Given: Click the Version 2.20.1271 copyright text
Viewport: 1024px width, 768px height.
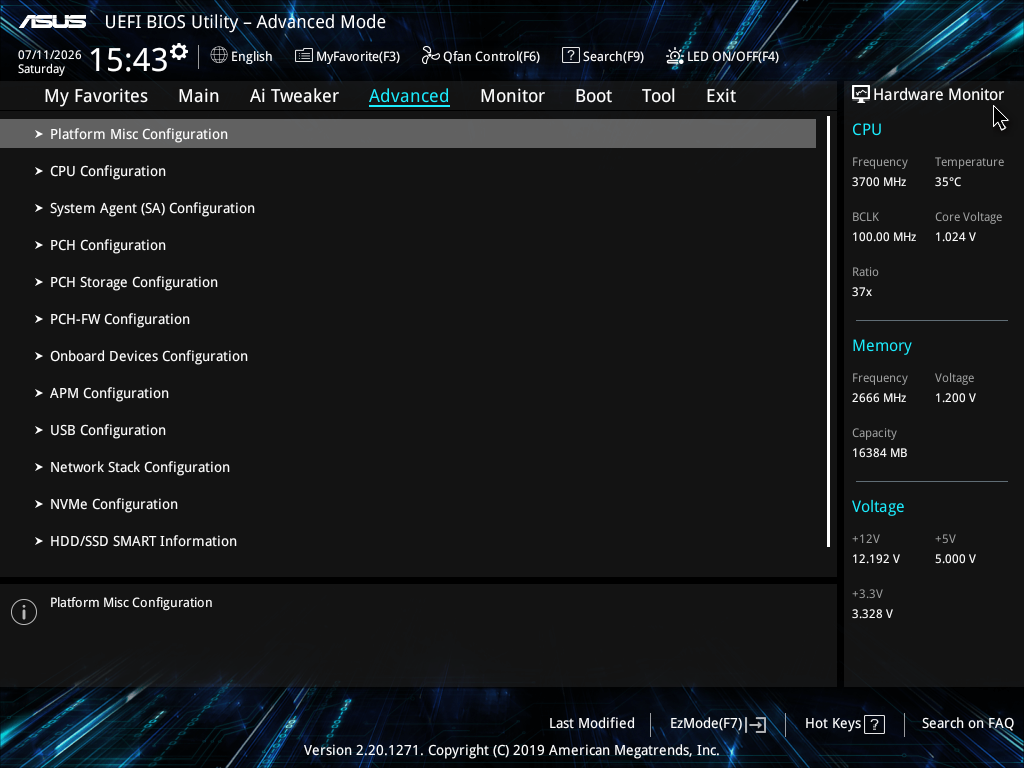Looking at the screenshot, I should pos(511,750).
